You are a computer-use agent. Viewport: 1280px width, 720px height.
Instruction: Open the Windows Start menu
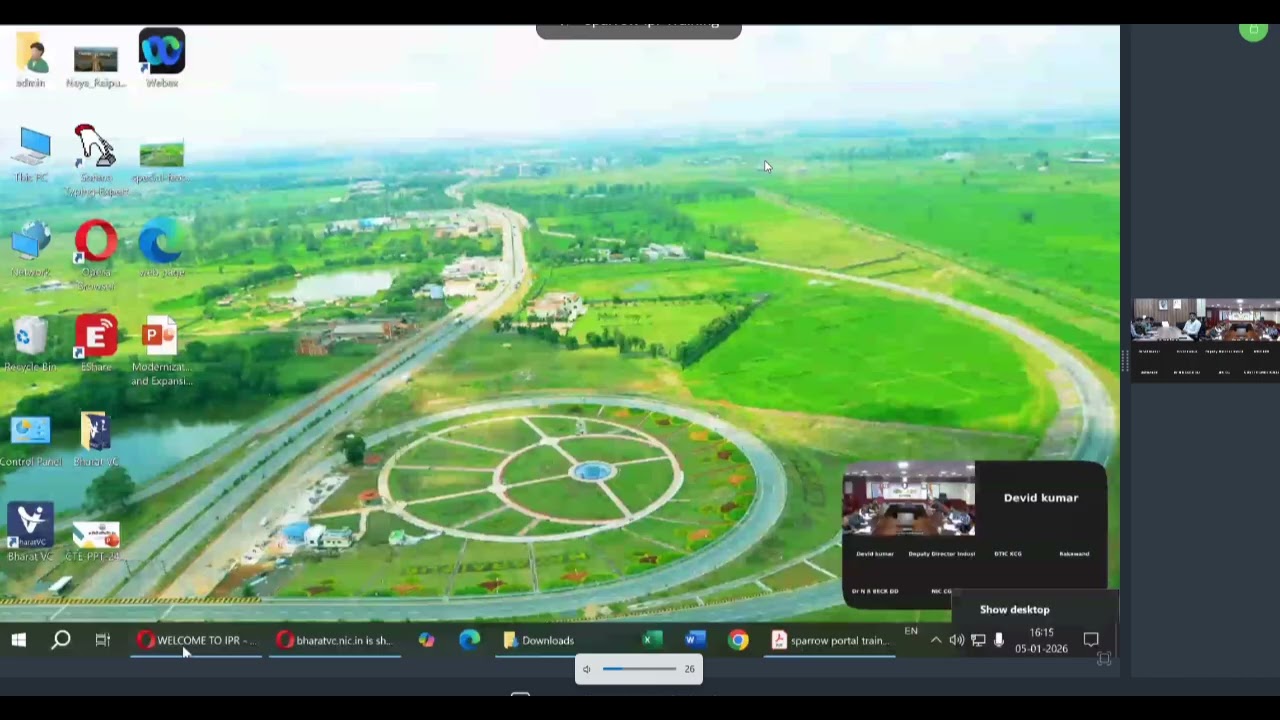tap(19, 640)
